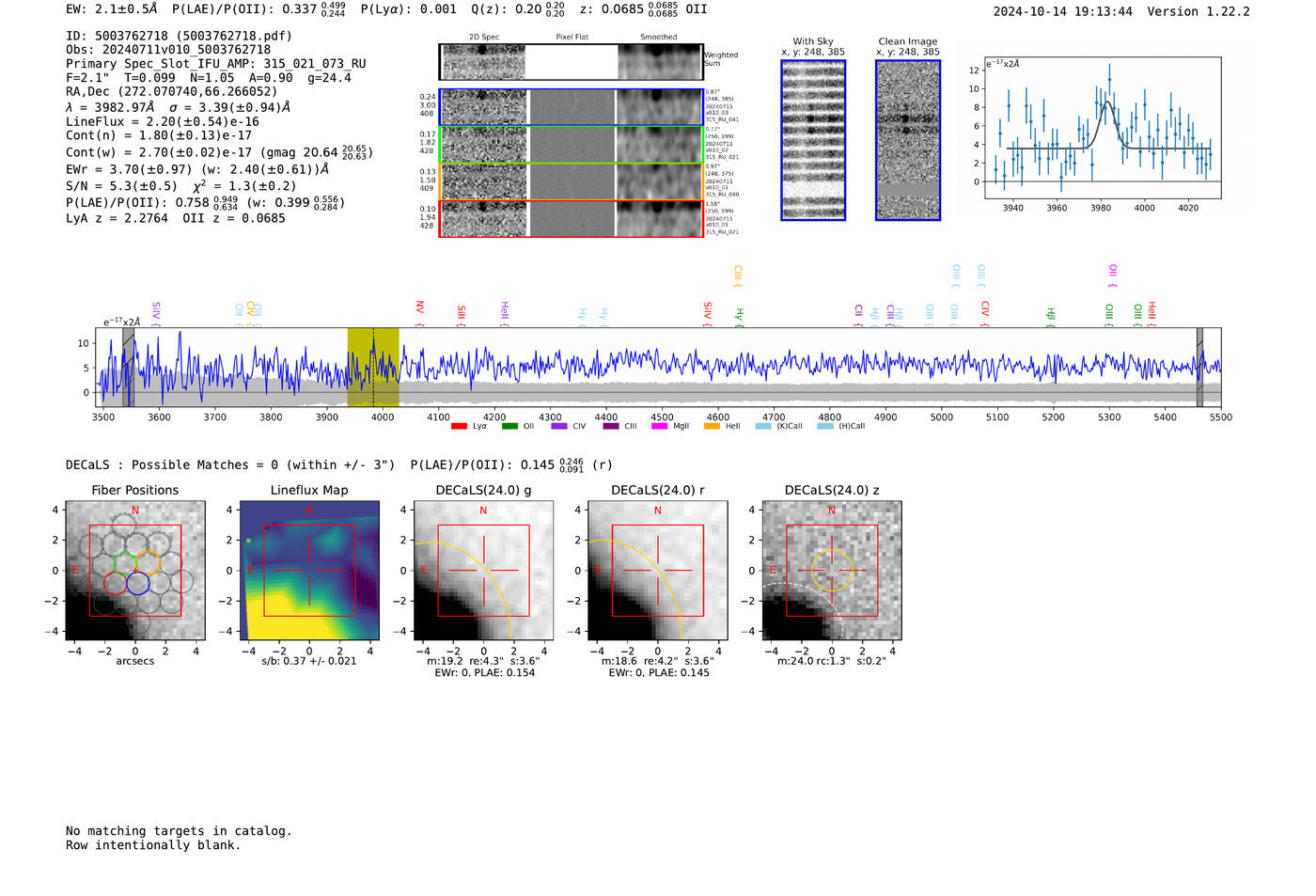This screenshot has height=896, width=1316.
Task: Click the green-outlined fiber smoothed cutout
Action: (659, 145)
